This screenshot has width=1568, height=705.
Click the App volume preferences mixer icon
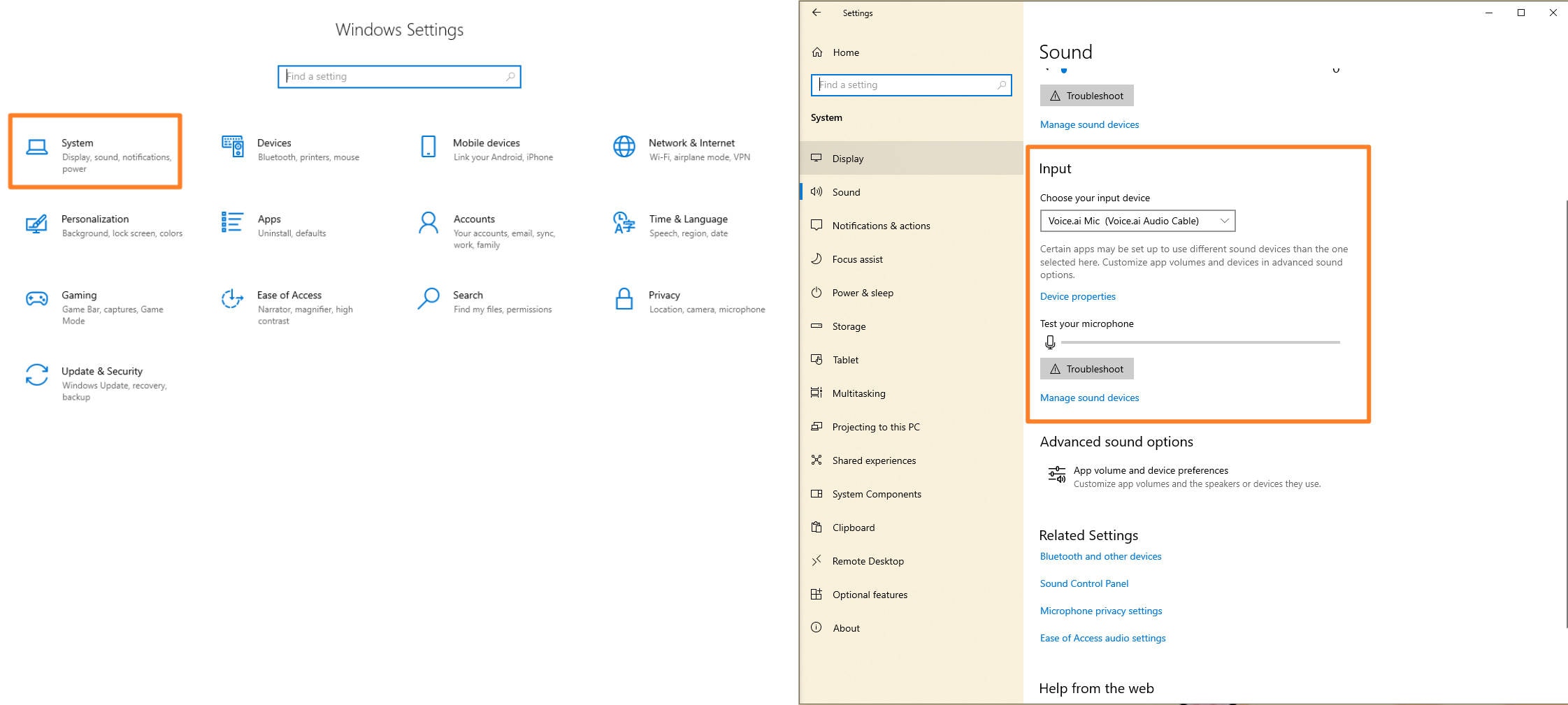tap(1056, 474)
